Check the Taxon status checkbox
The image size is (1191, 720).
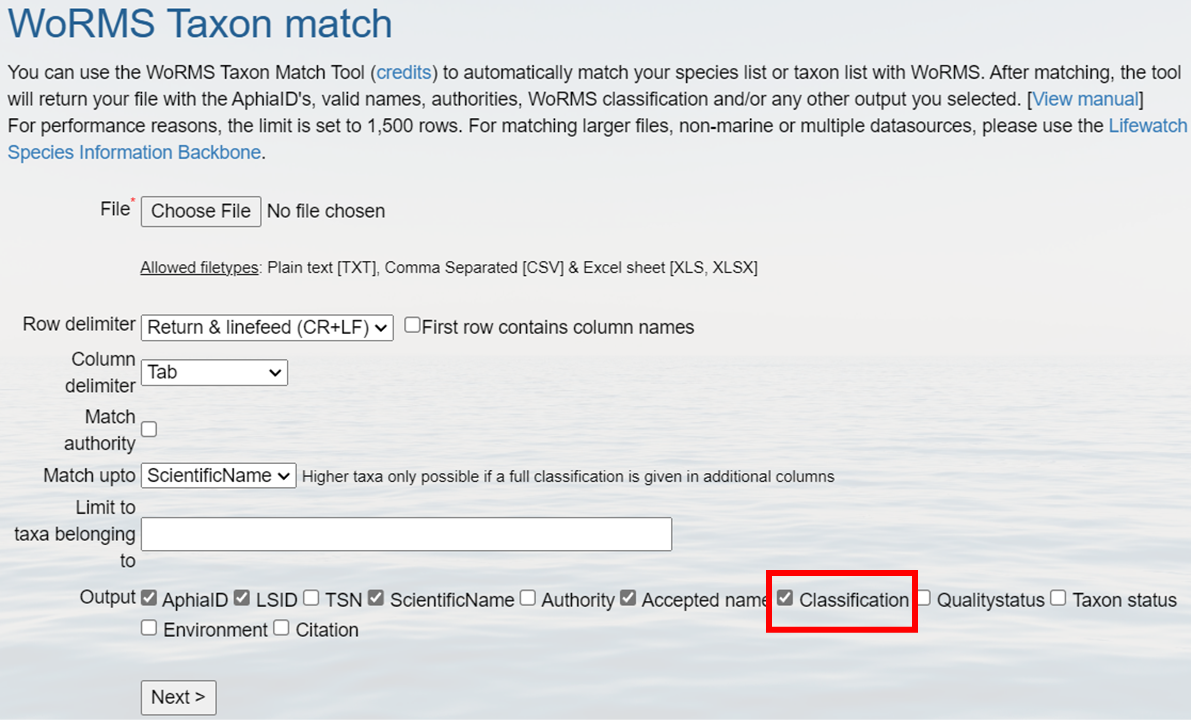pos(1058,598)
